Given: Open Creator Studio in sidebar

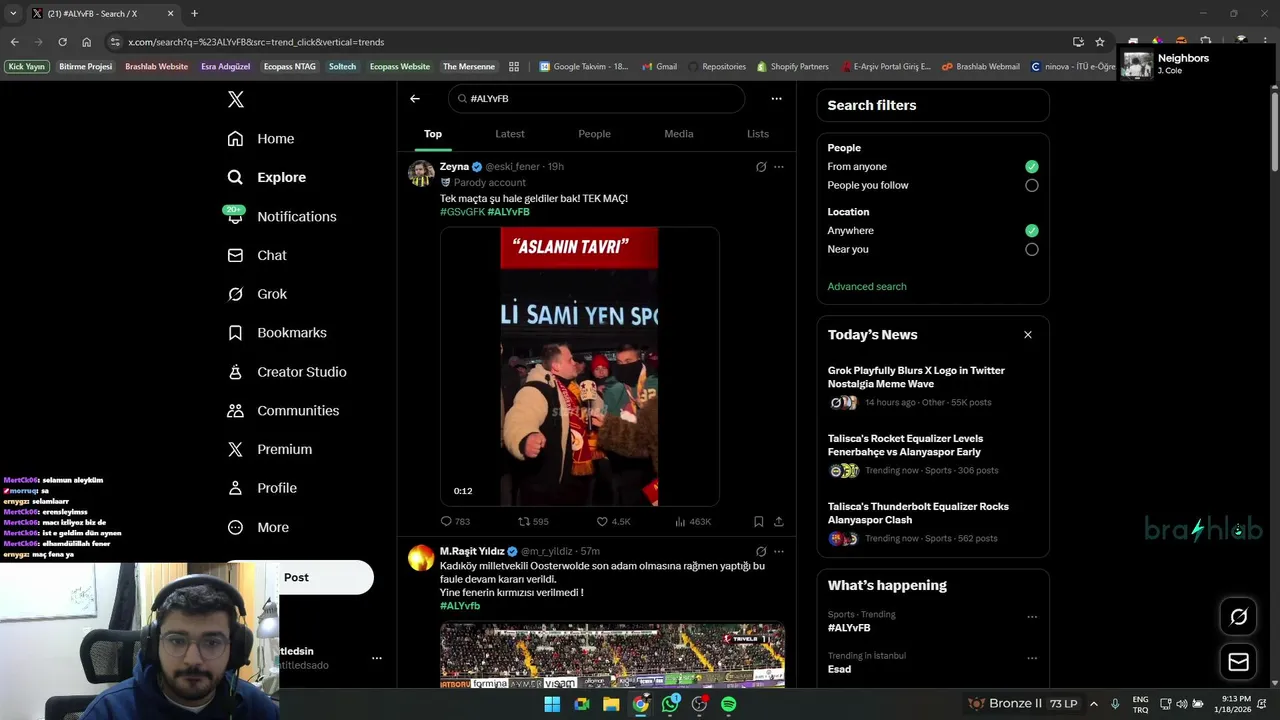Looking at the screenshot, I should (x=287, y=372).
